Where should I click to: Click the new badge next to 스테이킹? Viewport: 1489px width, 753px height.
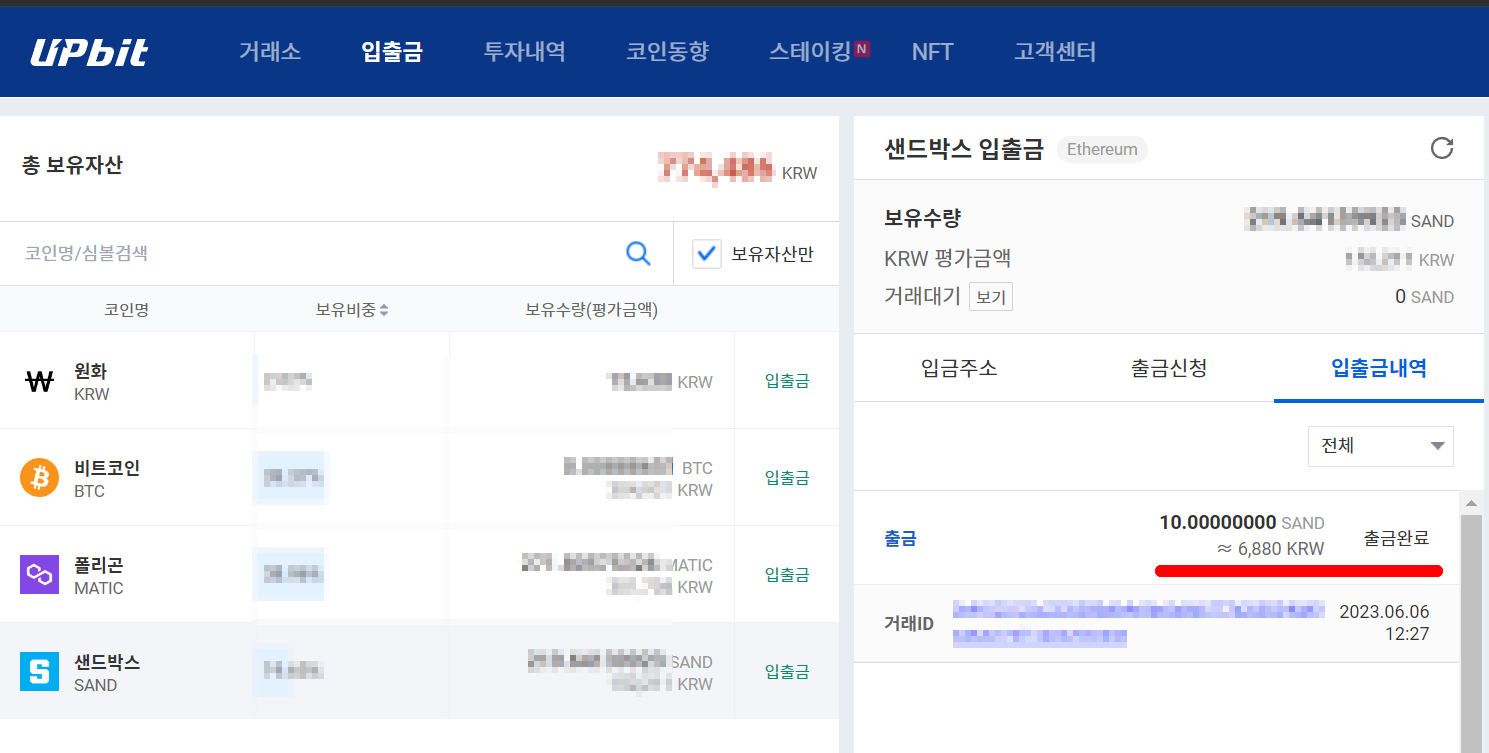[862, 48]
